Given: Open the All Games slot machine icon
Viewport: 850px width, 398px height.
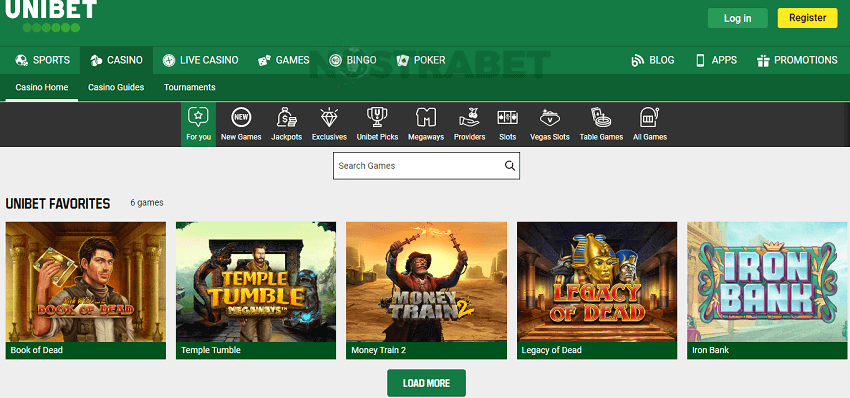Looking at the screenshot, I should click(649, 118).
